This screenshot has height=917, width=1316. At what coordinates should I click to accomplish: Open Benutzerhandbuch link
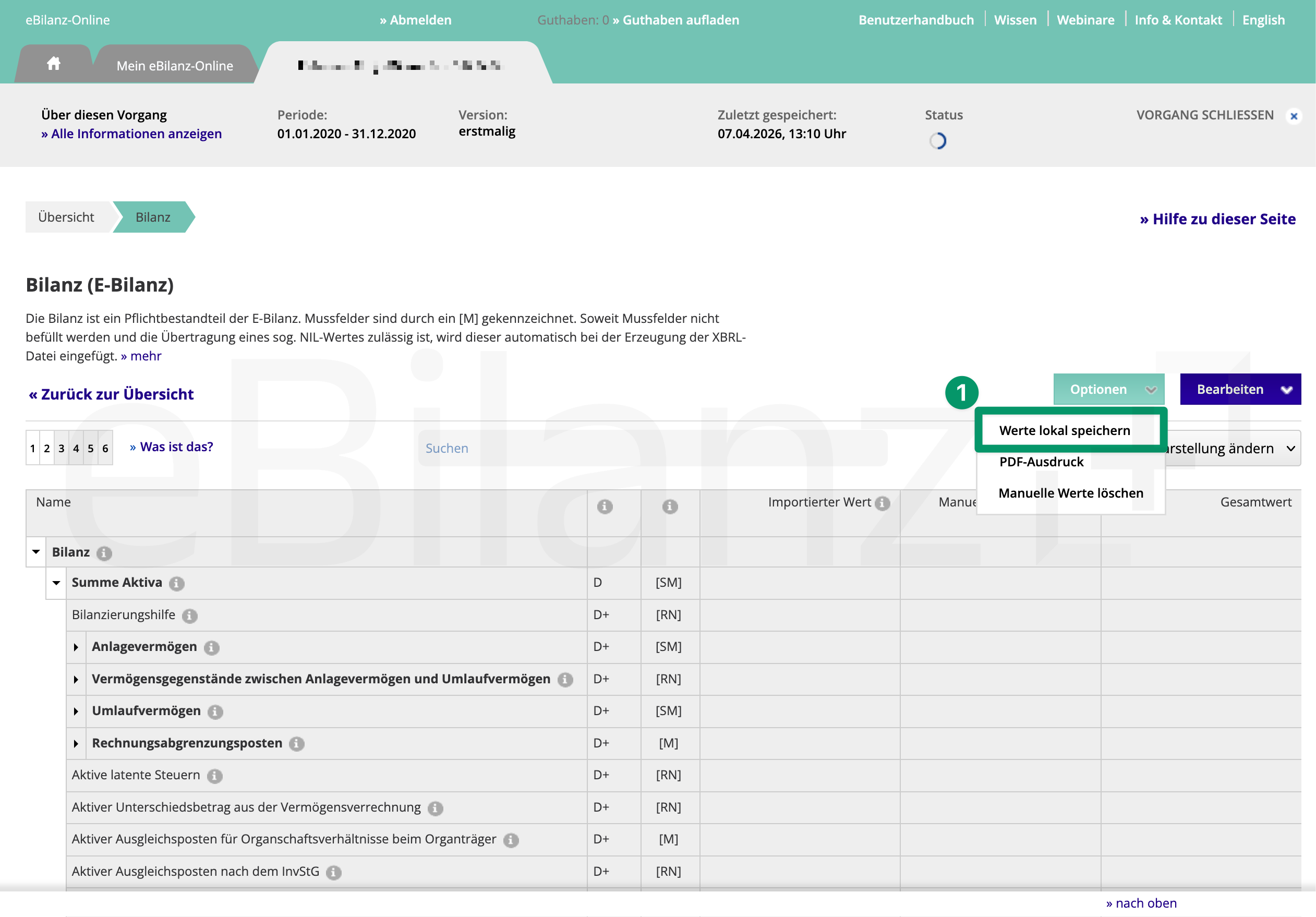[916, 20]
